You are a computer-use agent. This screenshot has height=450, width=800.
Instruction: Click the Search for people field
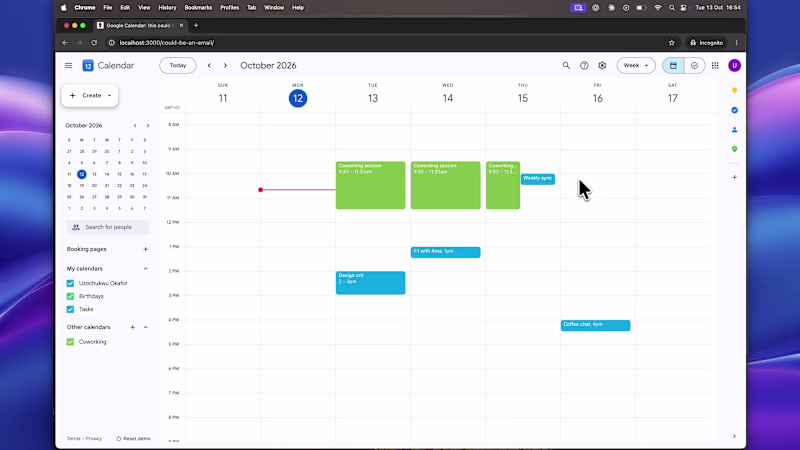(108, 227)
